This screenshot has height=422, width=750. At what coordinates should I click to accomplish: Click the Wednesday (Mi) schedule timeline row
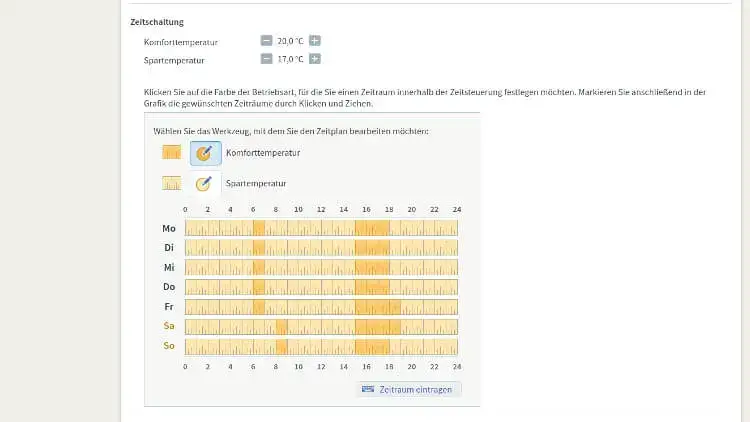[x=321, y=267]
